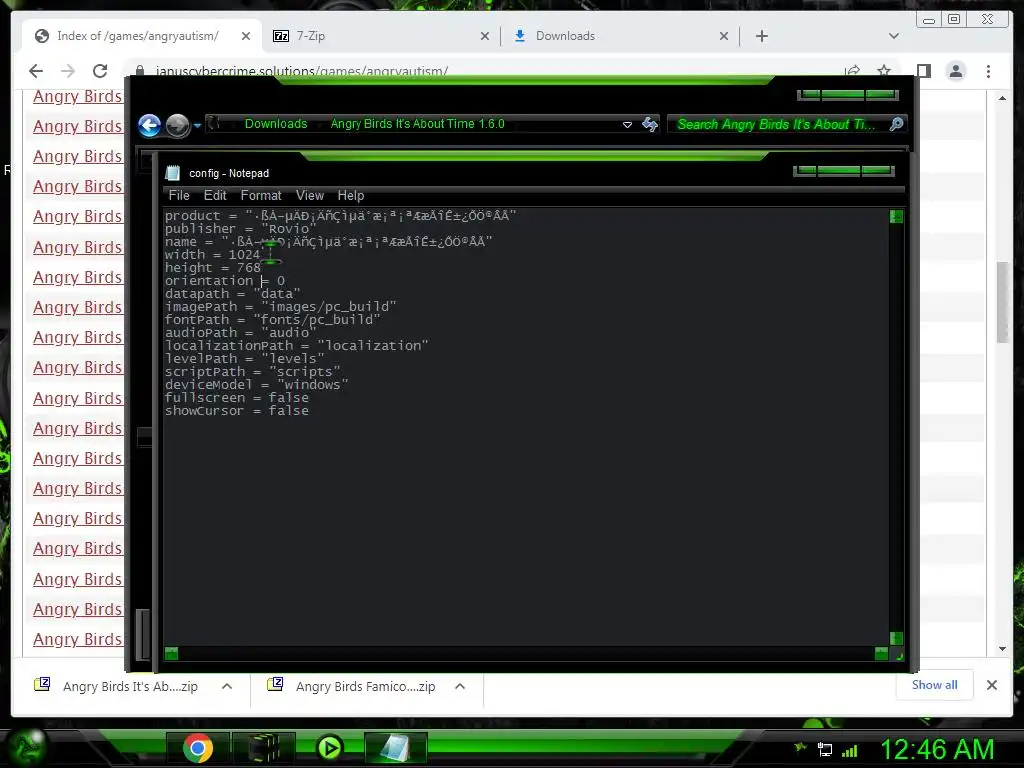Click the "fullscreen = false" line
1024x768 pixels.
pyautogui.click(x=236, y=398)
